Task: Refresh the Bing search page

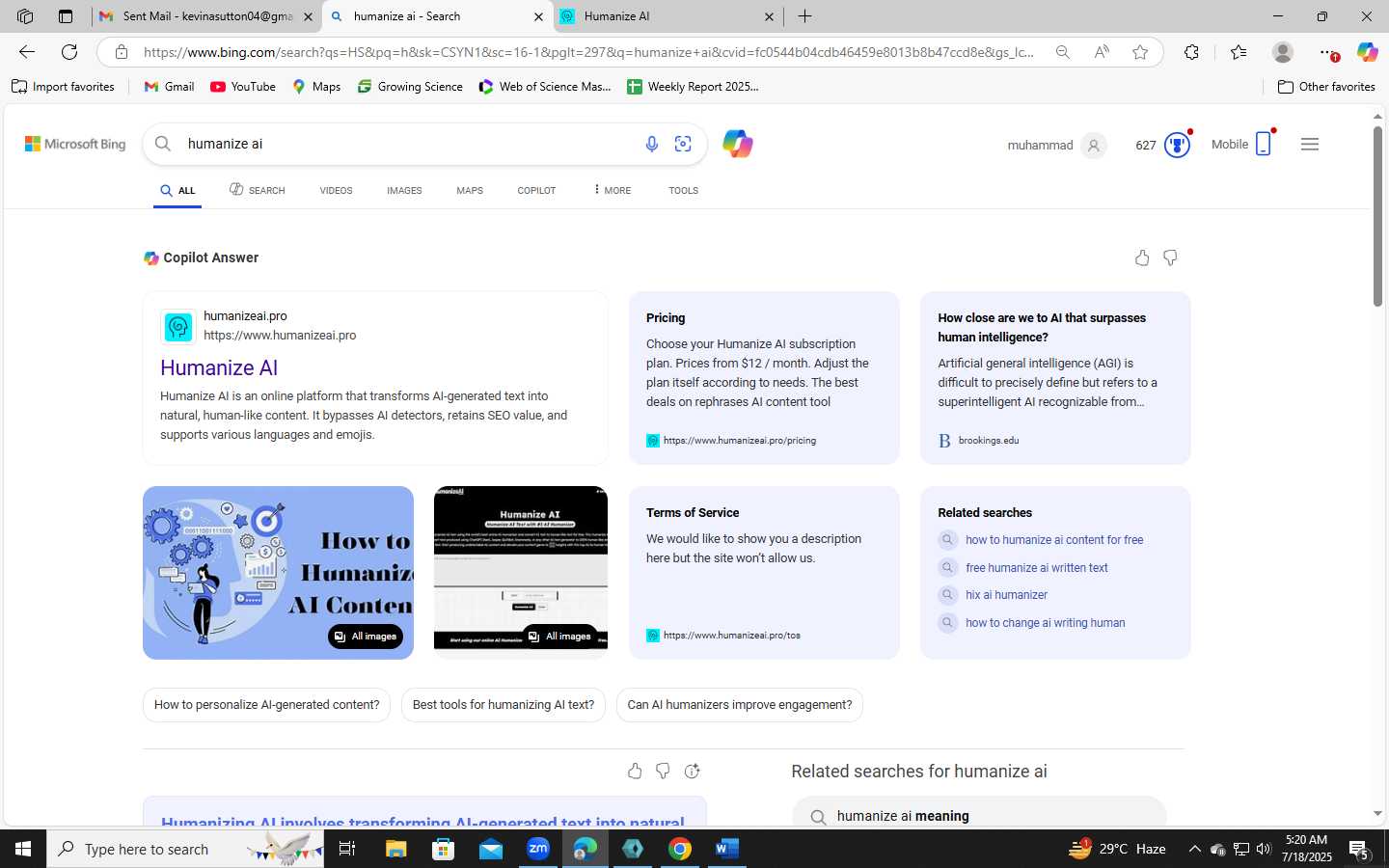Action: [69, 52]
